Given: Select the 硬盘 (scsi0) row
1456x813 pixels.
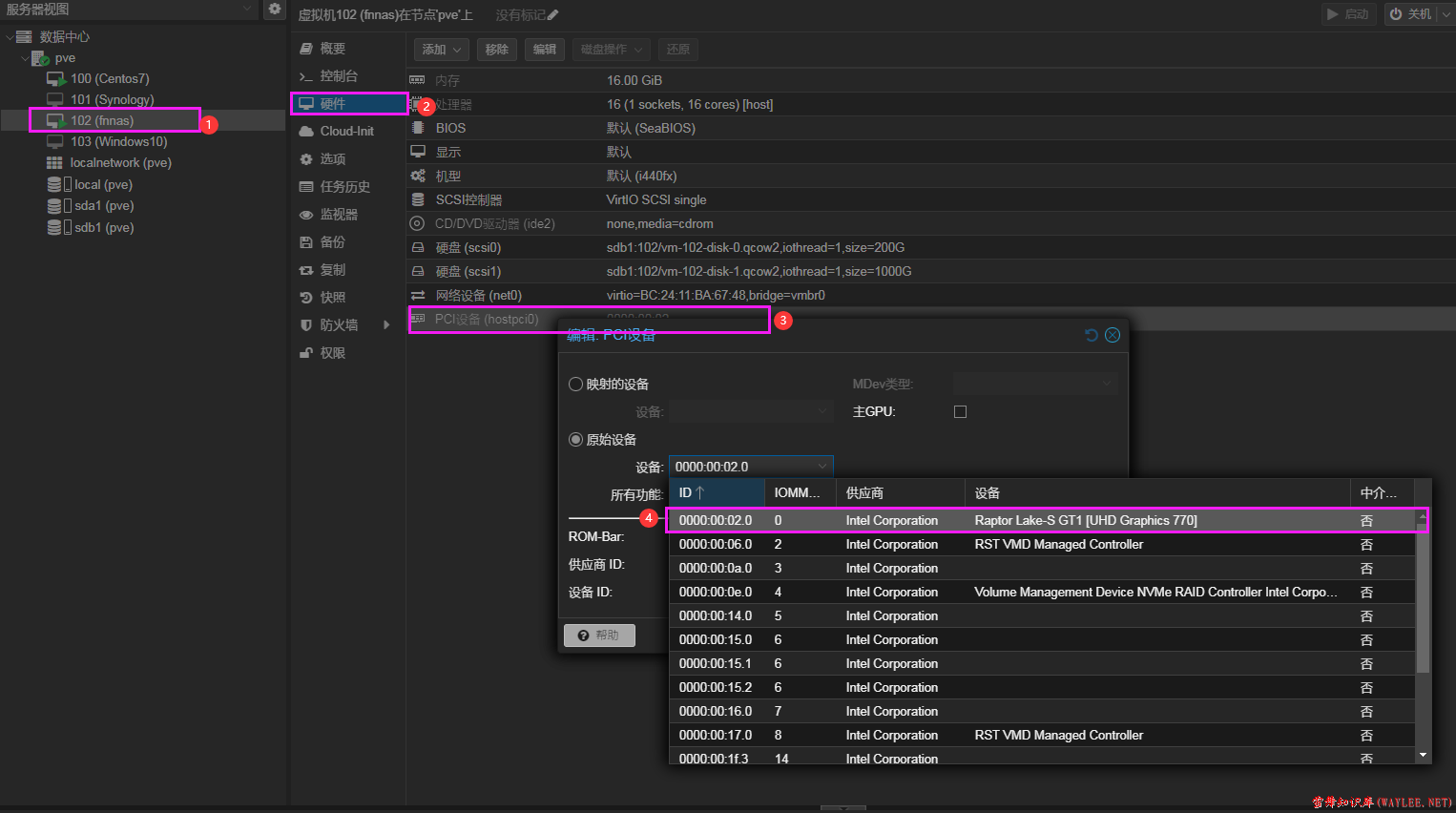Looking at the screenshot, I should [x=931, y=247].
